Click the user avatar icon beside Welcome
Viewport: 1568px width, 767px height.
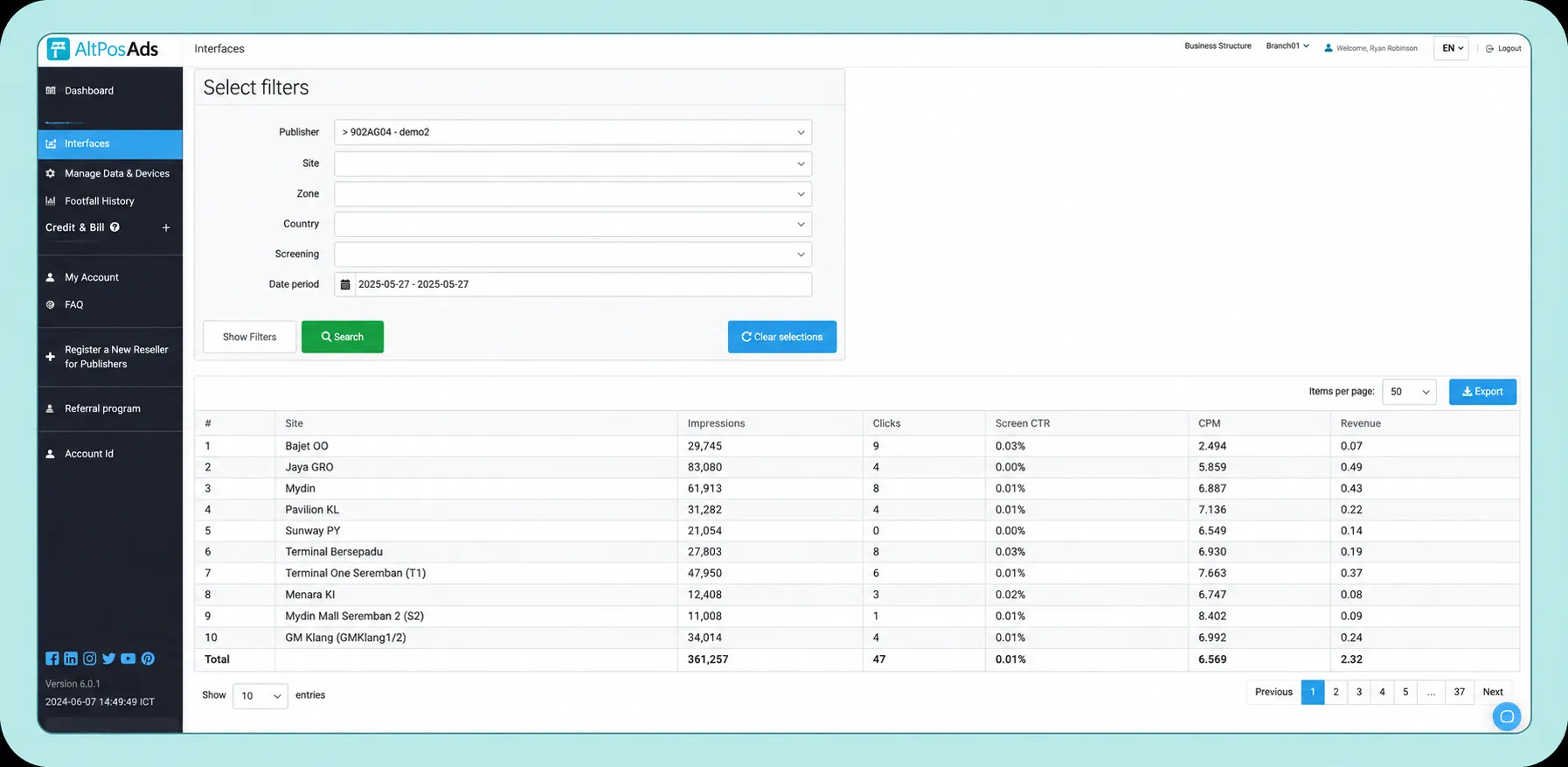[1329, 48]
